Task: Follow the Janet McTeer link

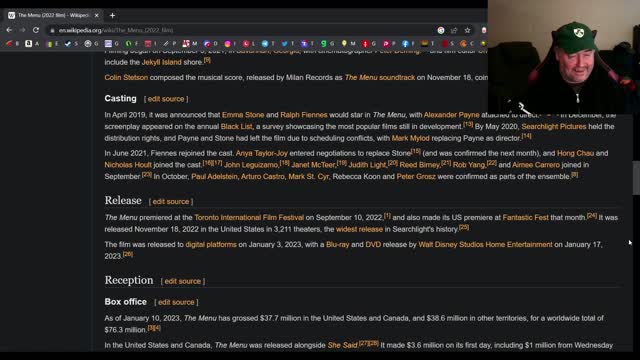Action: pyautogui.click(x=313, y=165)
